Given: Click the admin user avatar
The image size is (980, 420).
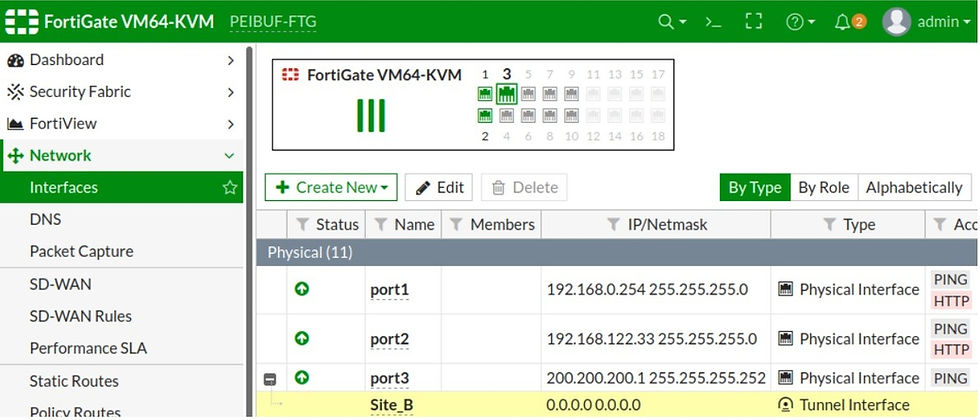Looking at the screenshot, I should [896, 22].
